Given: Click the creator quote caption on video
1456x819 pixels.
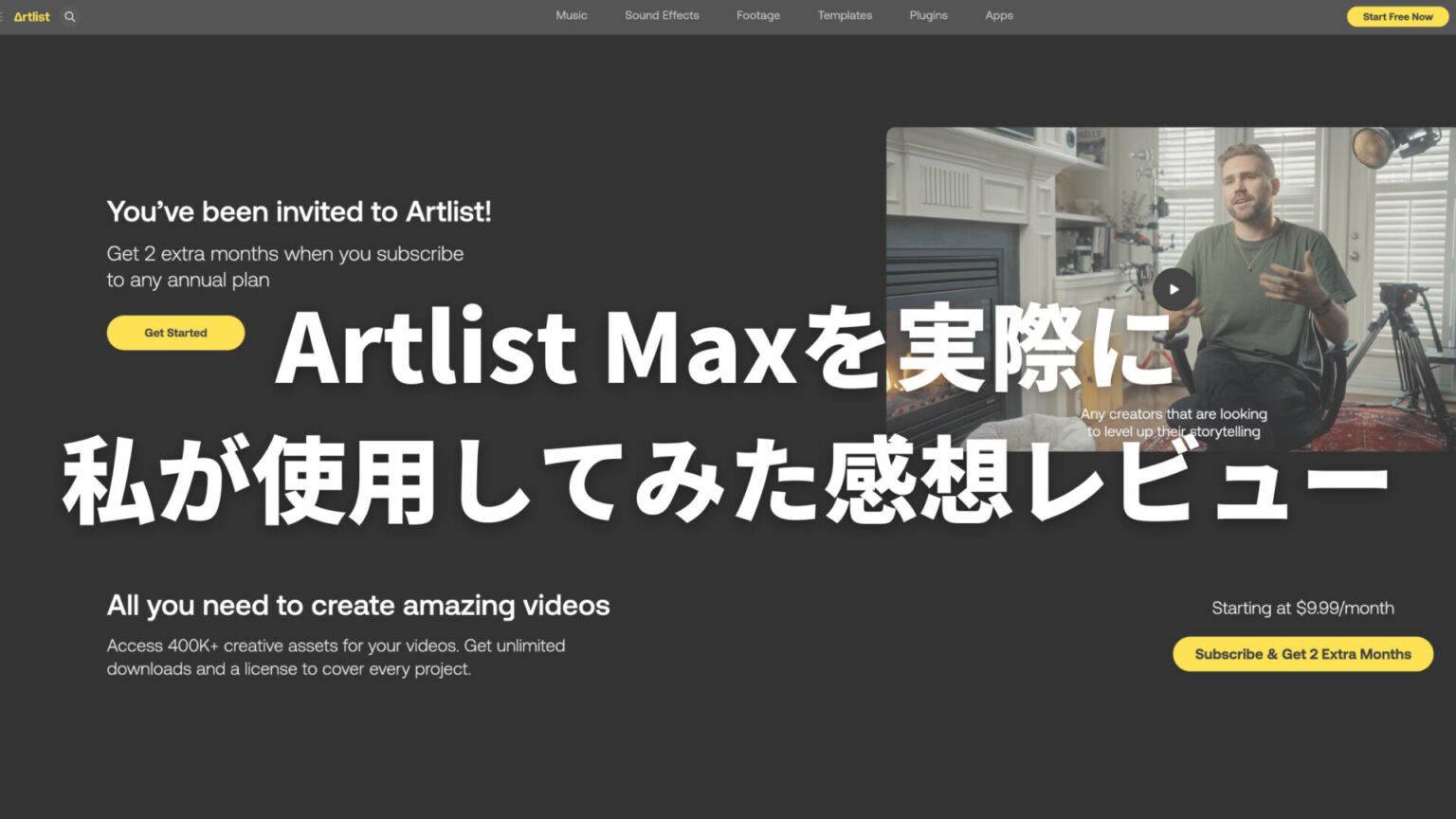Looking at the screenshot, I should [1173, 423].
